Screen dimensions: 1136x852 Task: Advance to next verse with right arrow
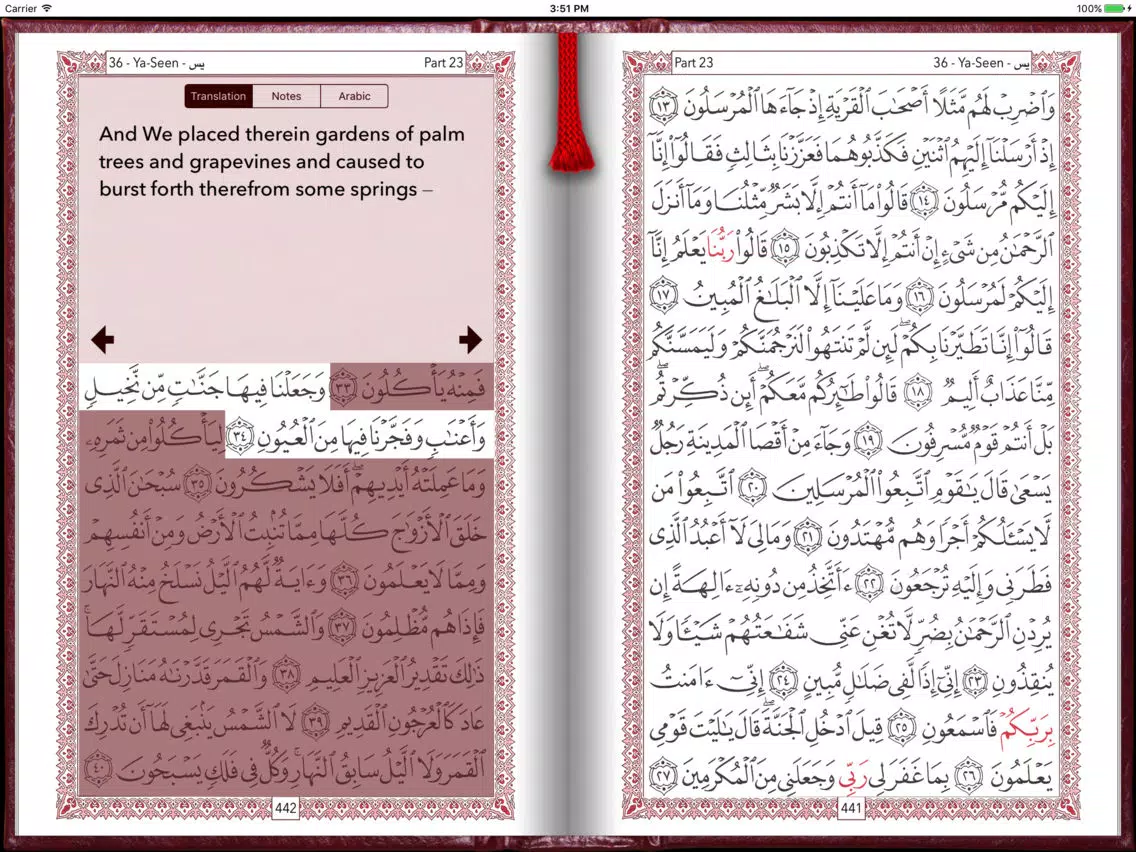click(470, 339)
